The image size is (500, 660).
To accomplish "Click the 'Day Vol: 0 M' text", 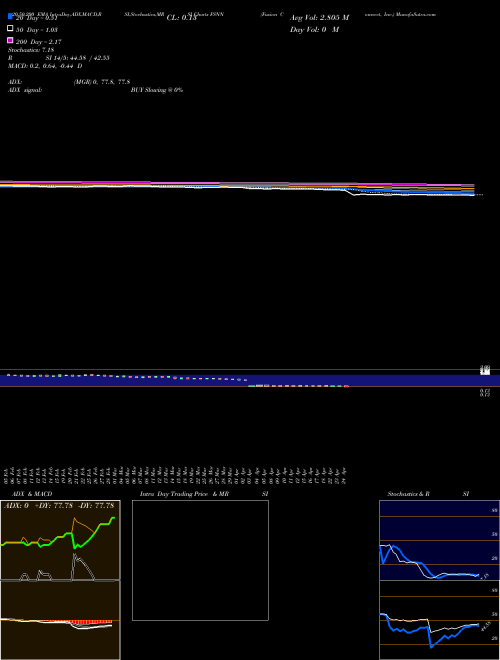I will (x=314, y=29).
